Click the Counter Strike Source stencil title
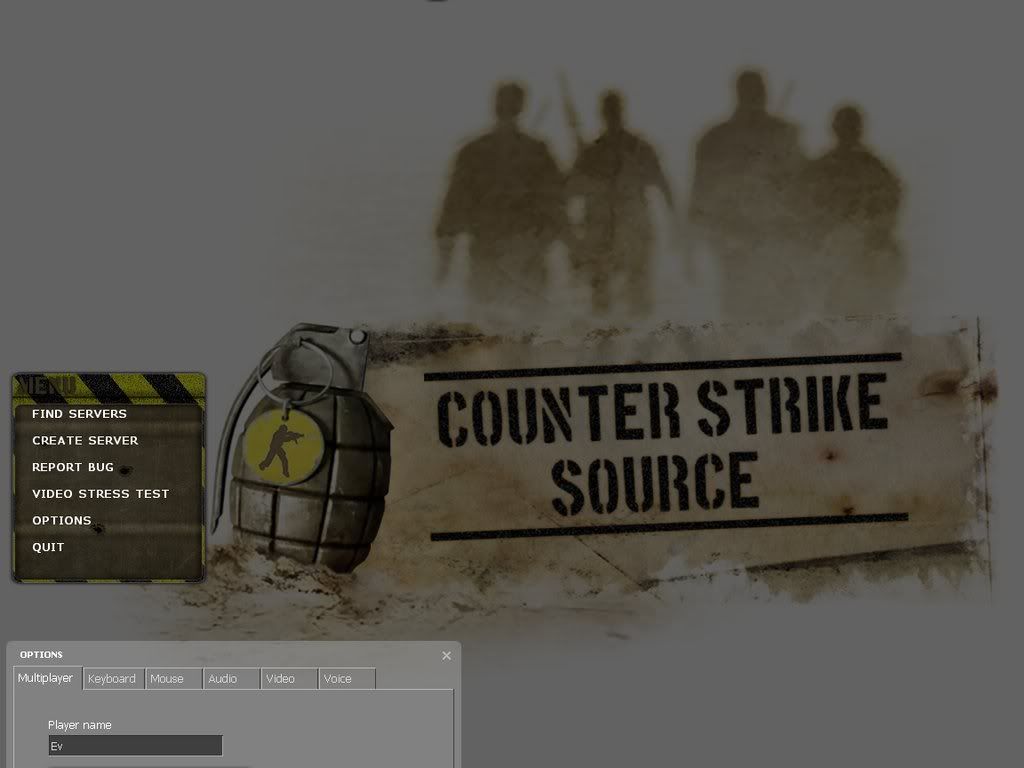Viewport: 1024px width, 768px height. [x=664, y=447]
